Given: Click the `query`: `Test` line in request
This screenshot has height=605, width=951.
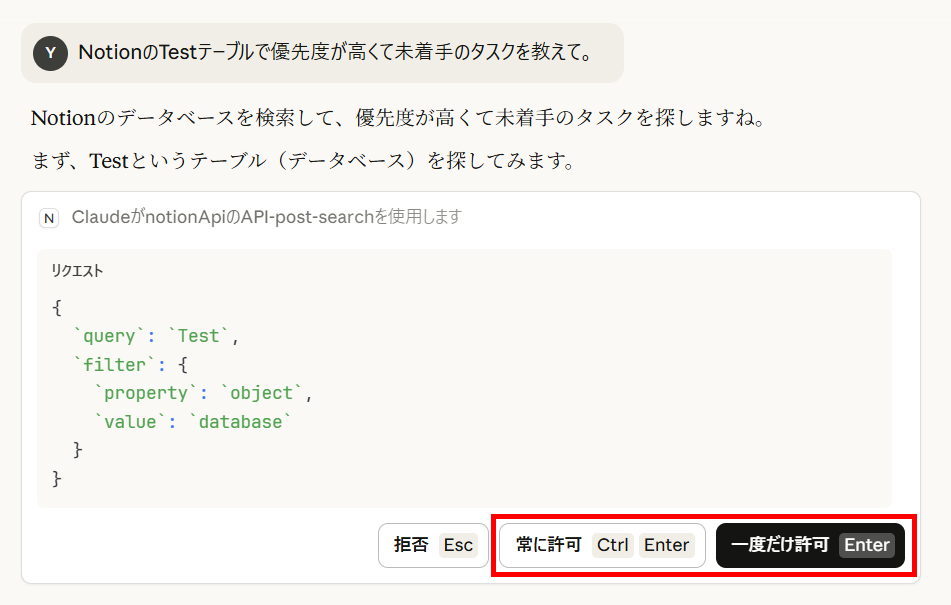Looking at the screenshot, I should 156,336.
